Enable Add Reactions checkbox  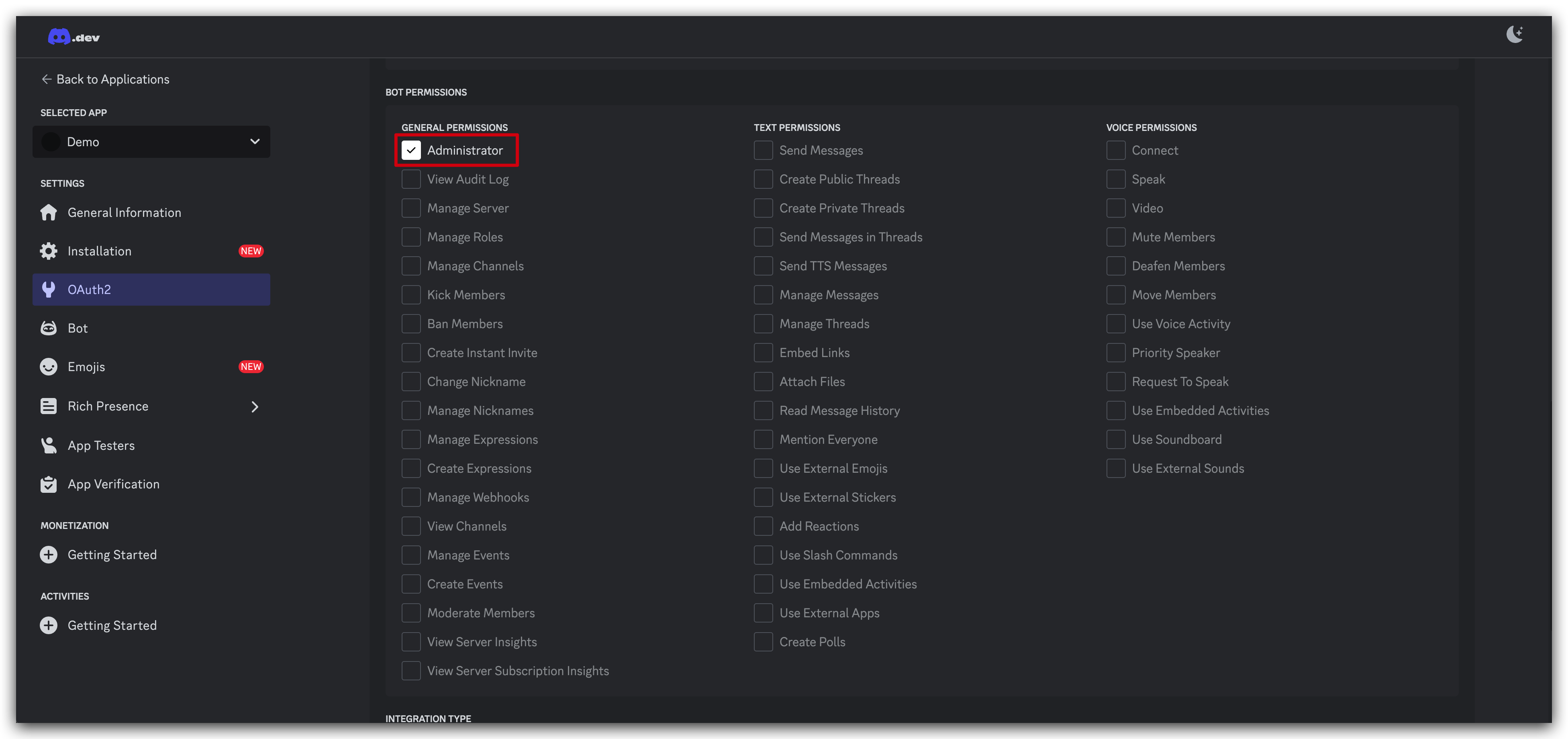pos(763,526)
